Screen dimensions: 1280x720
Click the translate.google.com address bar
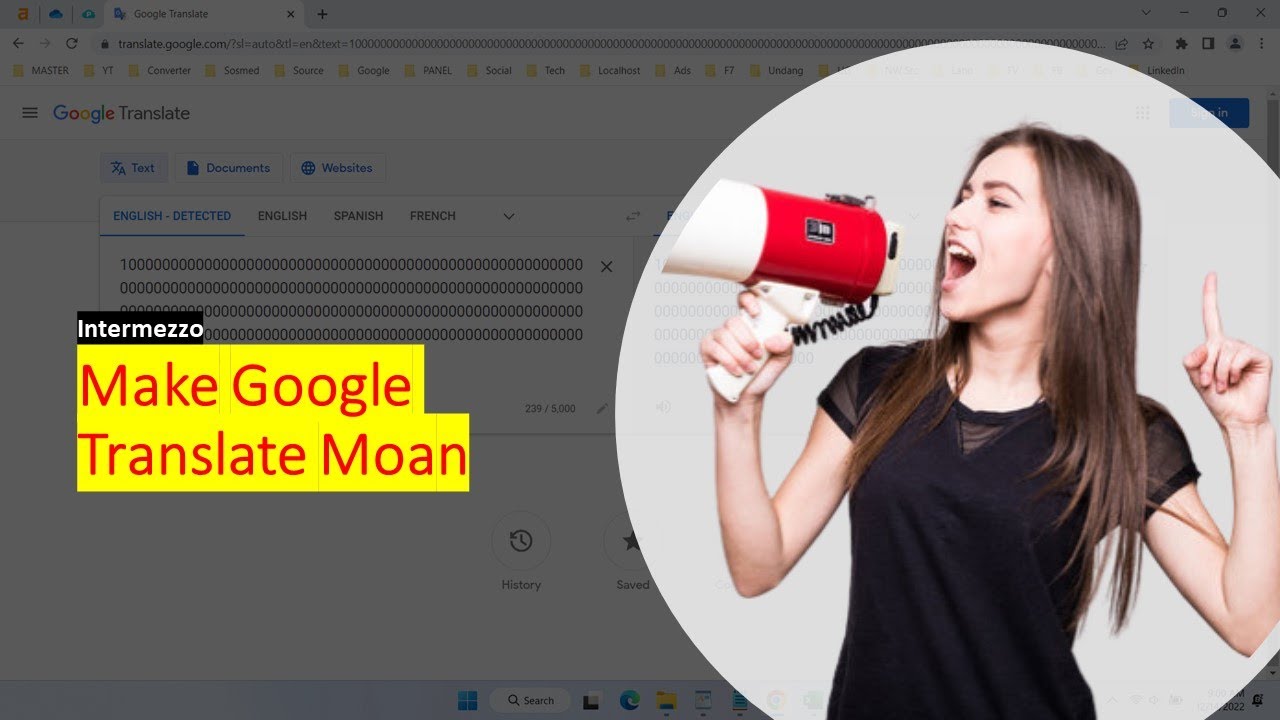point(610,44)
